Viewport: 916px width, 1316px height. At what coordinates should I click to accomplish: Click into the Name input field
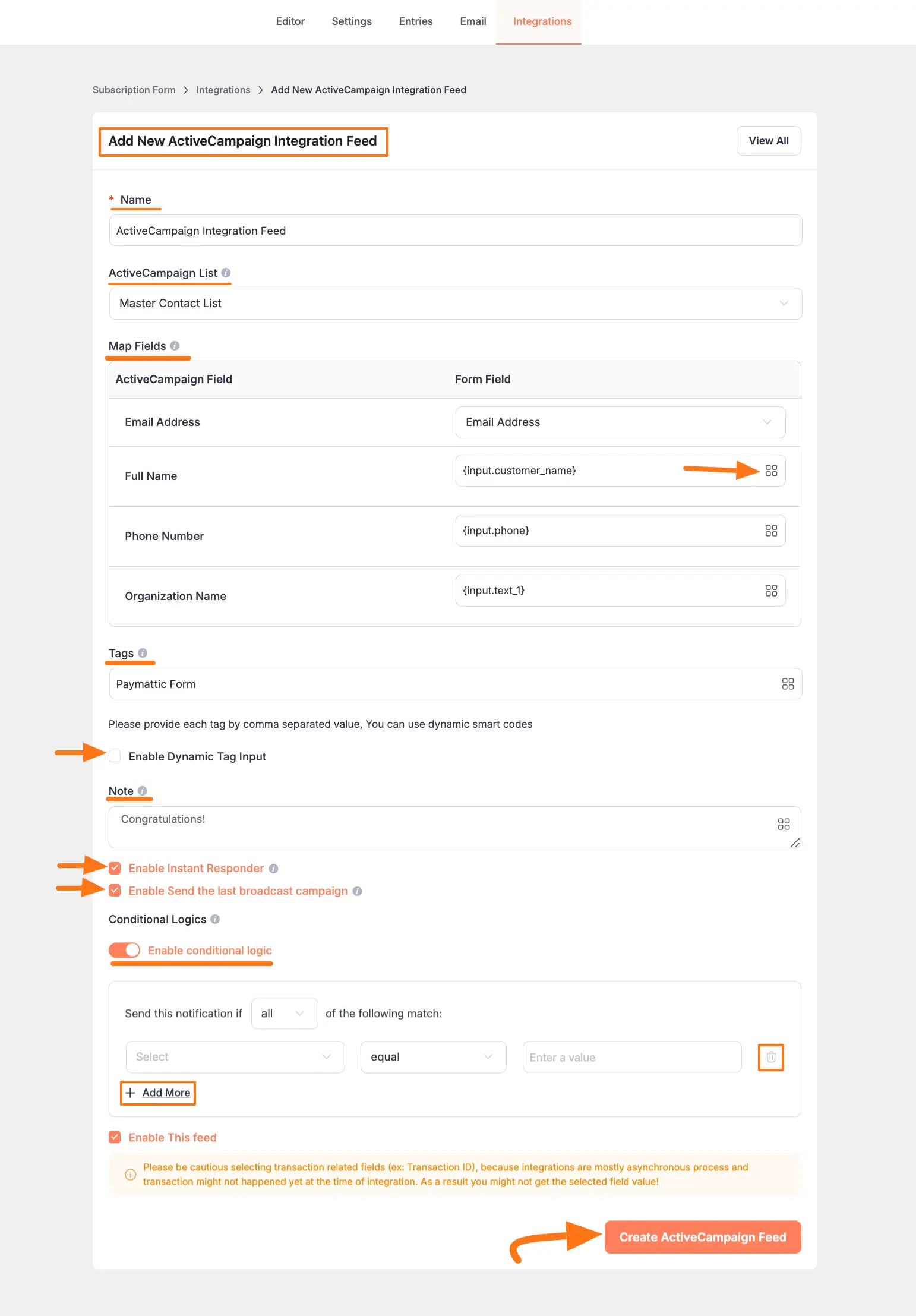456,231
